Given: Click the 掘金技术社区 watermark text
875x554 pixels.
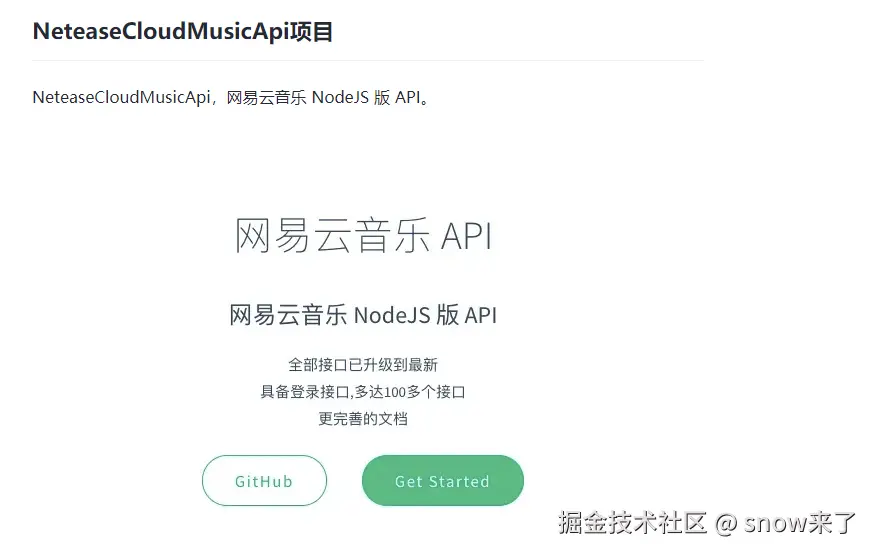Looking at the screenshot, I should coord(632,523).
